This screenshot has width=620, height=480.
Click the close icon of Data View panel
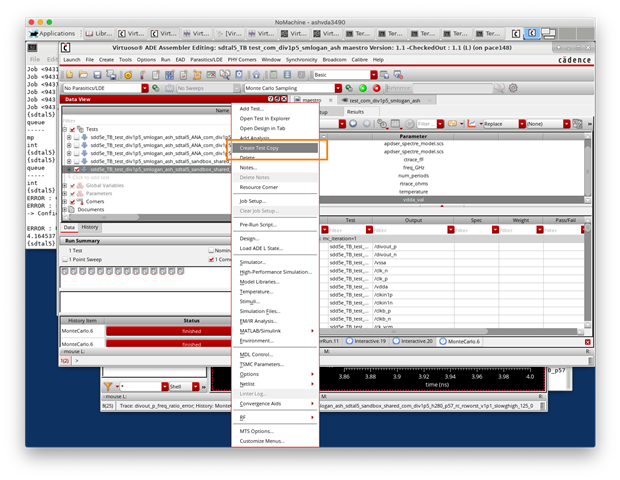(284, 99)
